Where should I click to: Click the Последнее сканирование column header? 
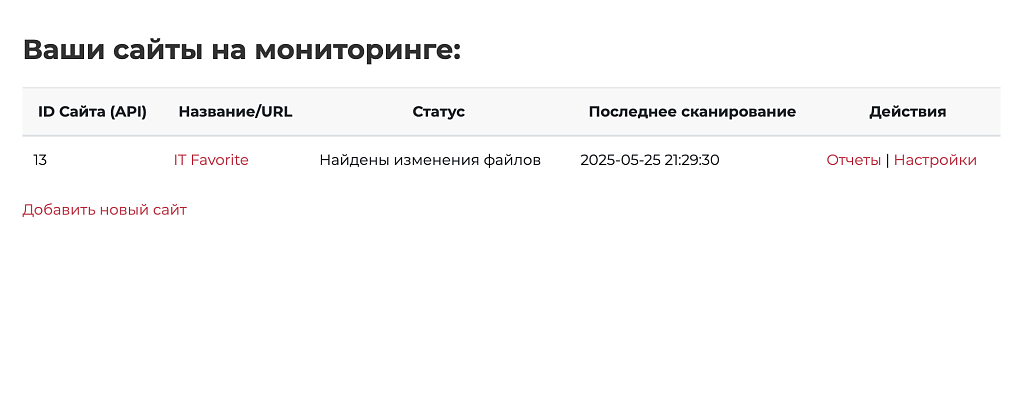[x=692, y=112]
